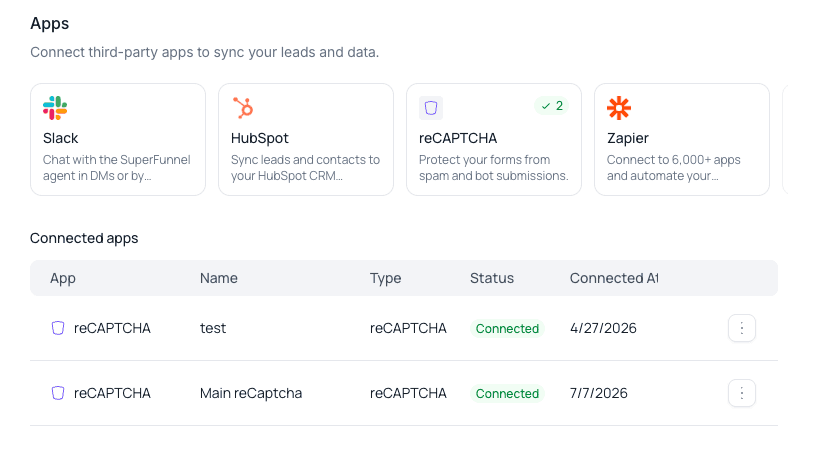Click the Connected status badge in test row
Viewport: 828px width, 454px height.
point(507,328)
